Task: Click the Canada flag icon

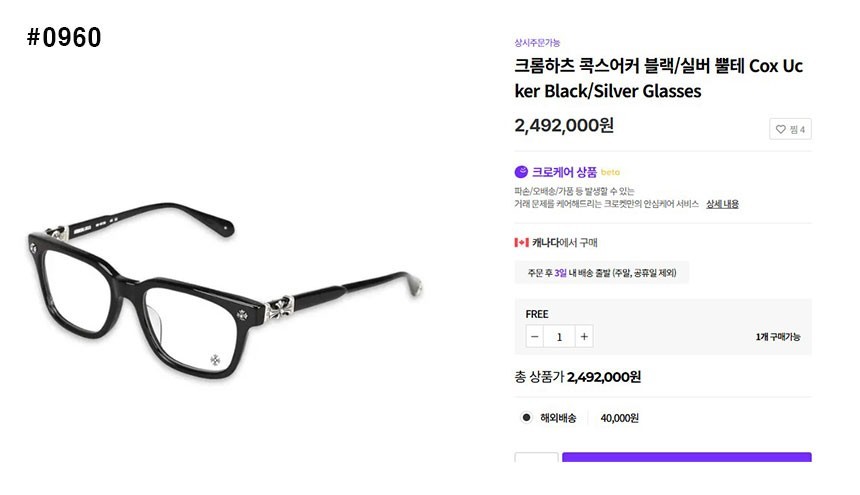Action: tap(521, 242)
